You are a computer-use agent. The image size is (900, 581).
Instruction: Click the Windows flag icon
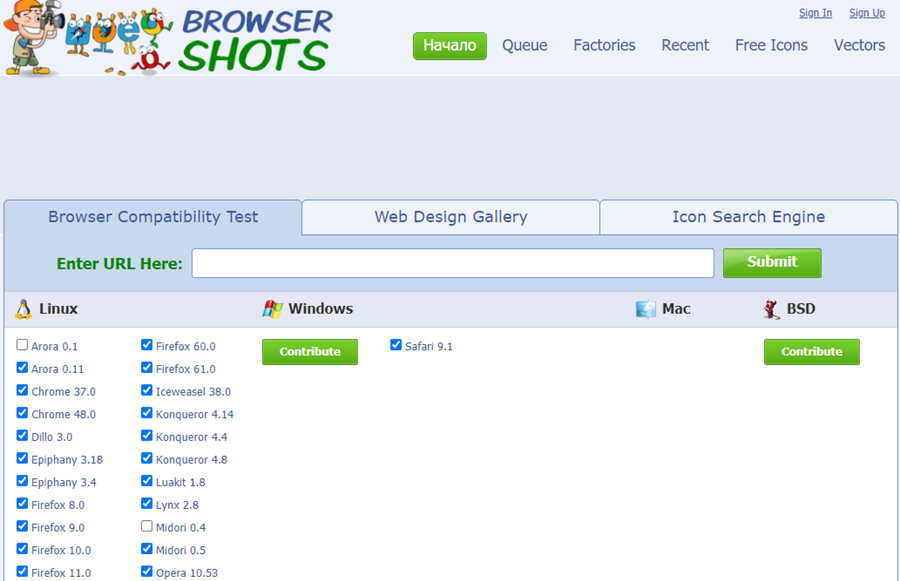272,309
